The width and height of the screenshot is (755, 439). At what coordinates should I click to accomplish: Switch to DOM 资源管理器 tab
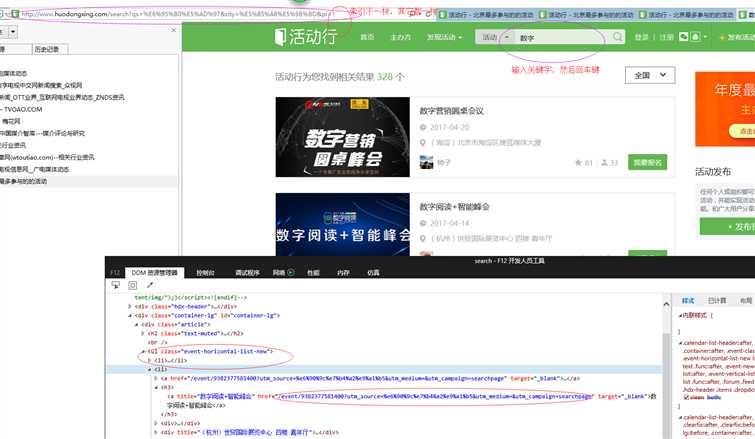pyautogui.click(x=155, y=272)
